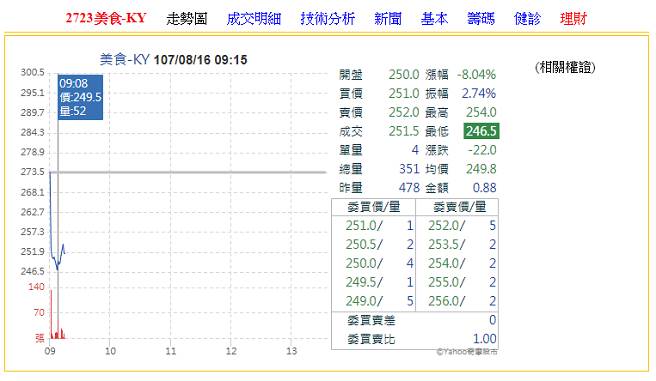Viewport: 656px width, 381px height.
Task: Click the gray 273.5 reference price line
Action: tap(188, 172)
